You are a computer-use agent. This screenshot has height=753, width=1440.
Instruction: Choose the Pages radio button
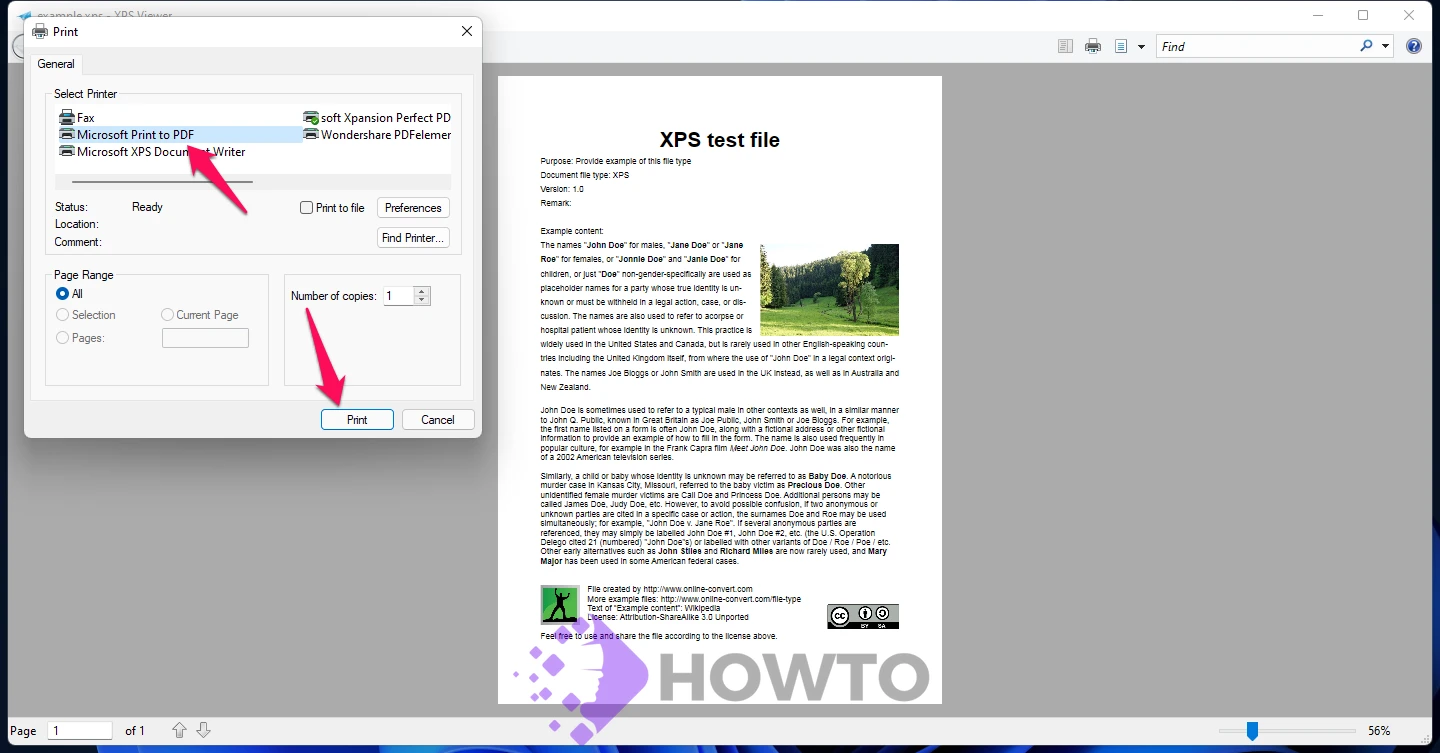tap(63, 338)
